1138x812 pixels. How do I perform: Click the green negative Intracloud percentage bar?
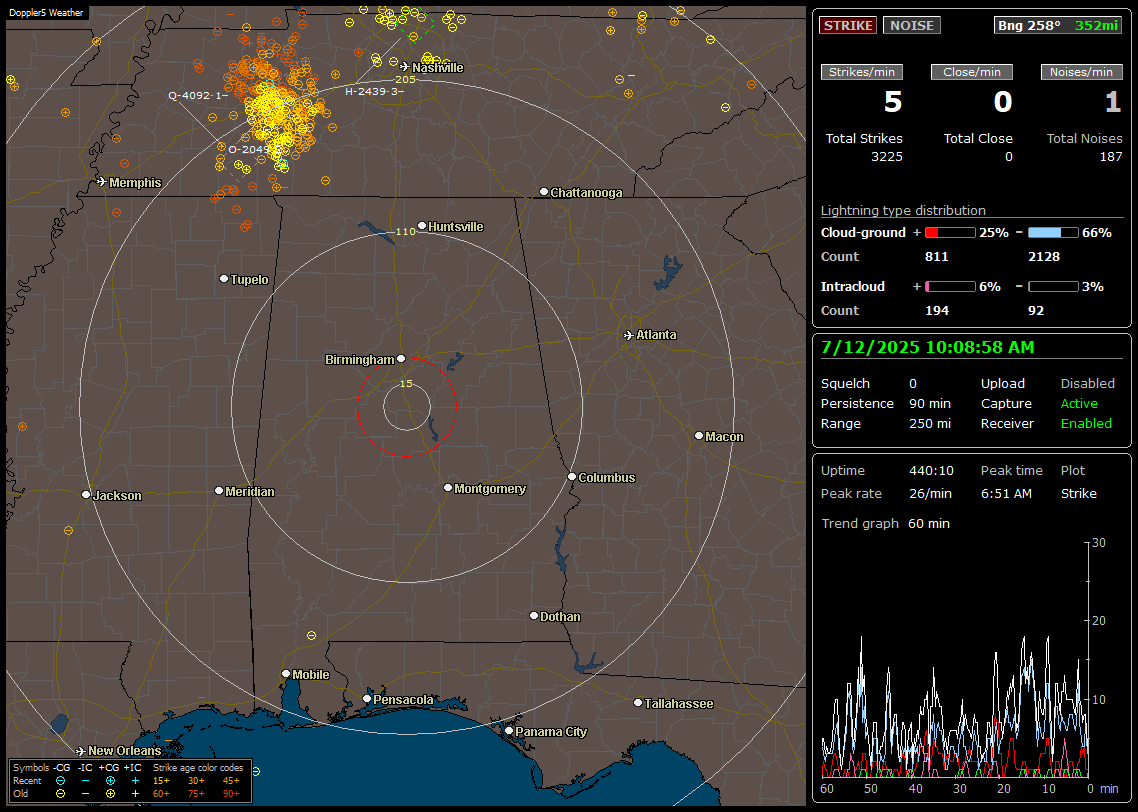point(1053,287)
